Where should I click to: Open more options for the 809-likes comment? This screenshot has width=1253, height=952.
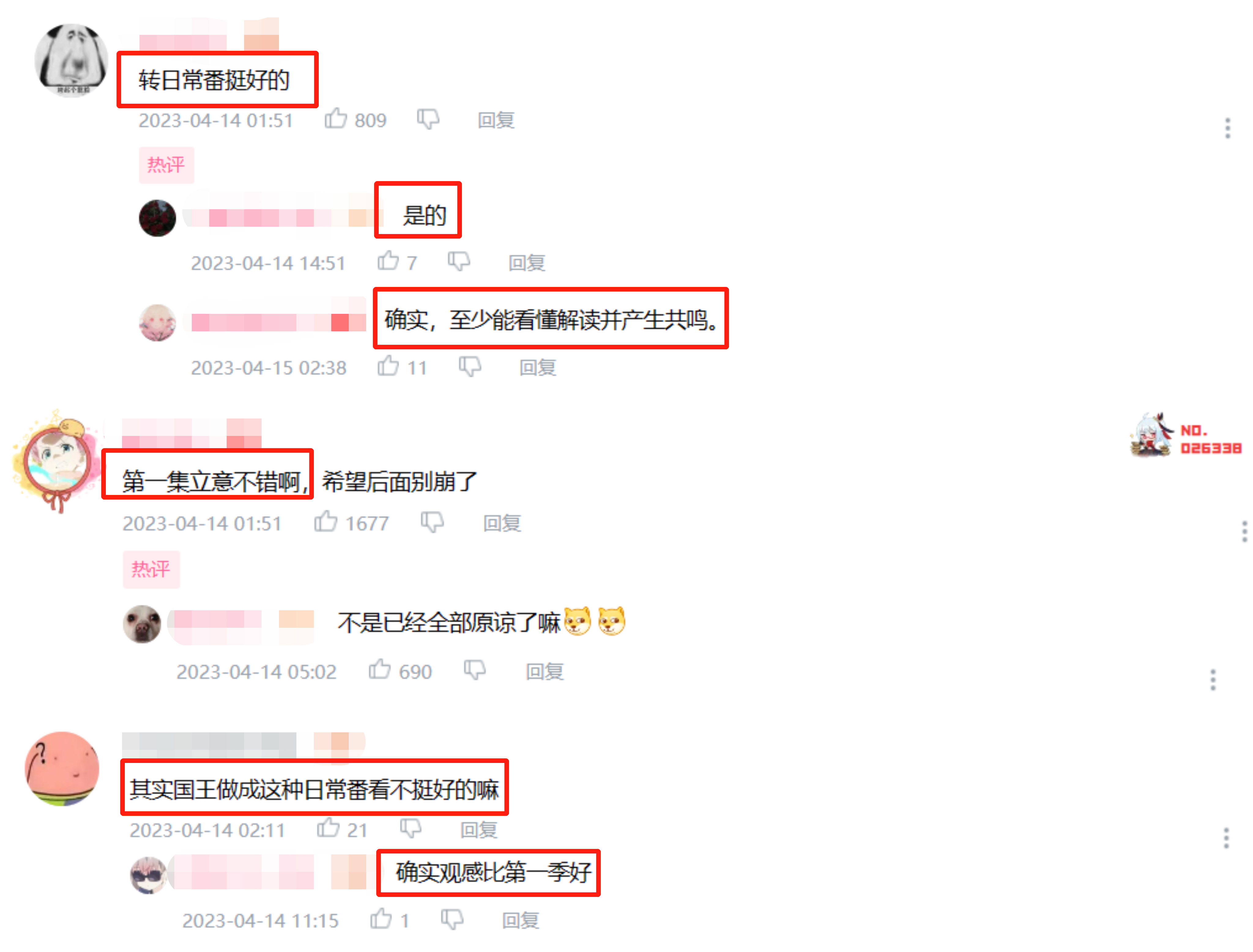pos(1228,128)
